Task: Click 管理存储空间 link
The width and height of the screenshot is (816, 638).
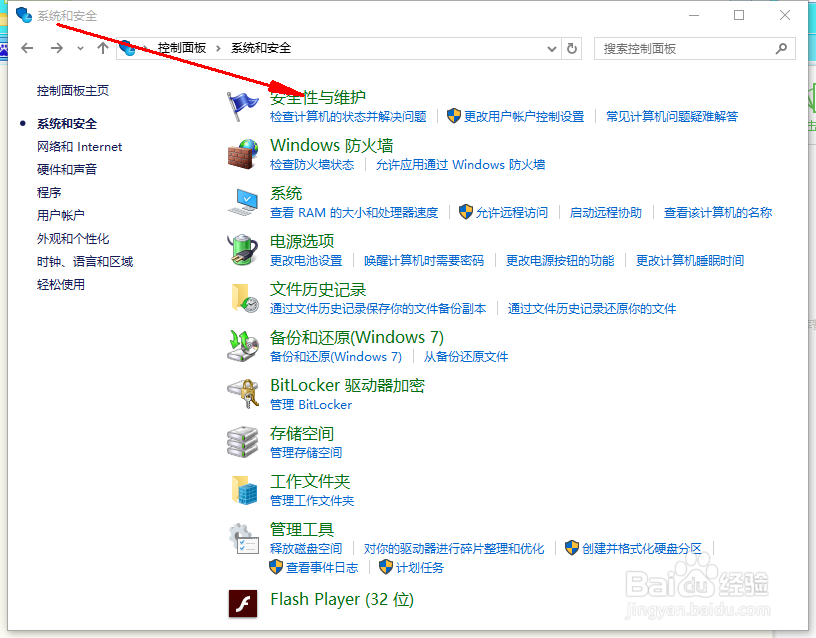Action: pos(306,453)
